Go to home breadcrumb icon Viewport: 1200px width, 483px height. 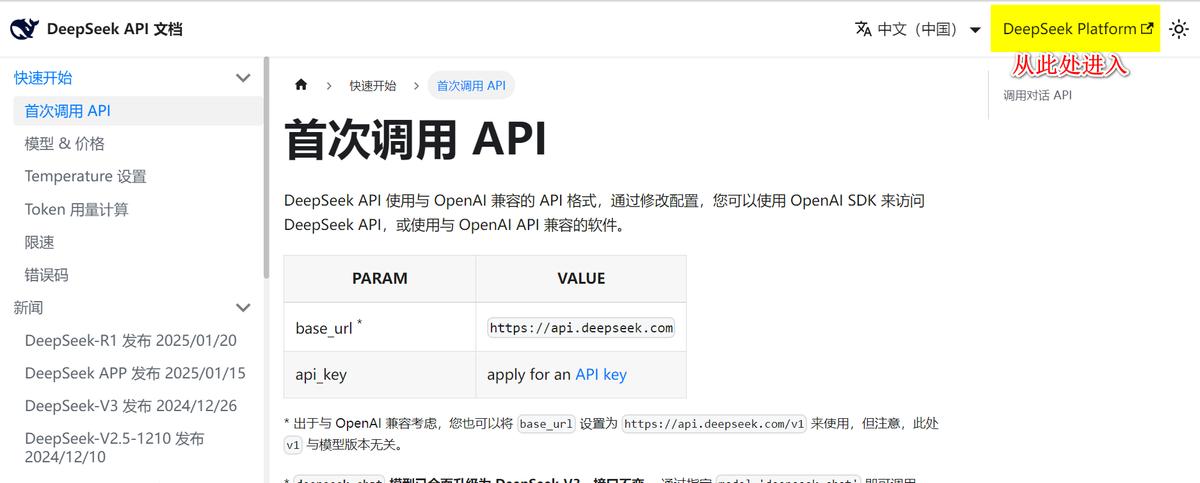coord(301,85)
